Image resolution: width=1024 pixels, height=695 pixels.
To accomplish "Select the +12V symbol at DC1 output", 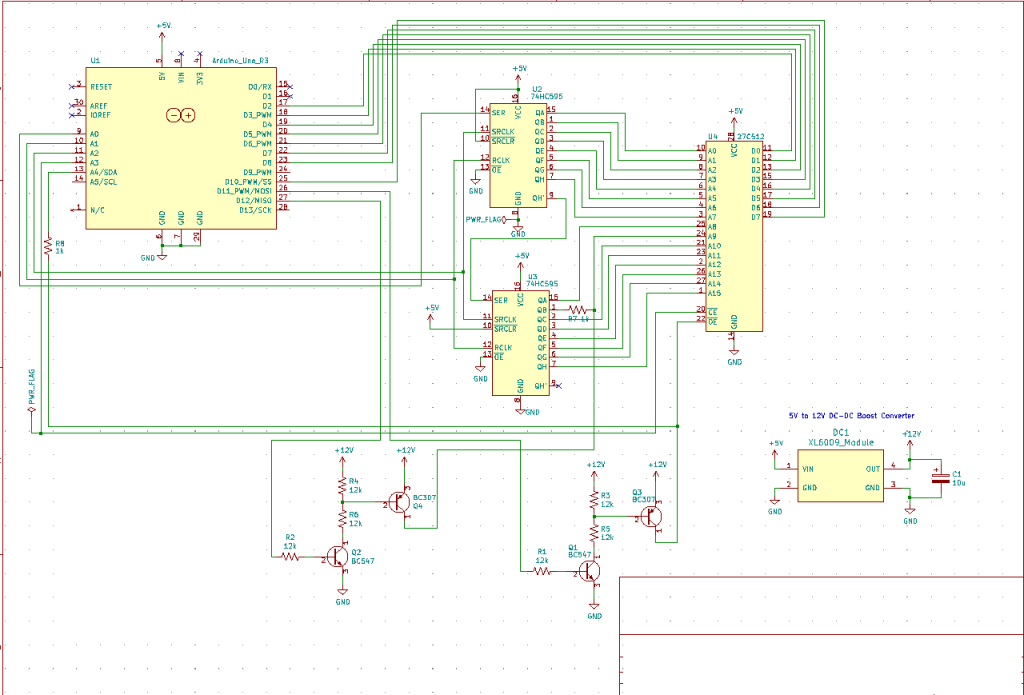I will tap(911, 437).
